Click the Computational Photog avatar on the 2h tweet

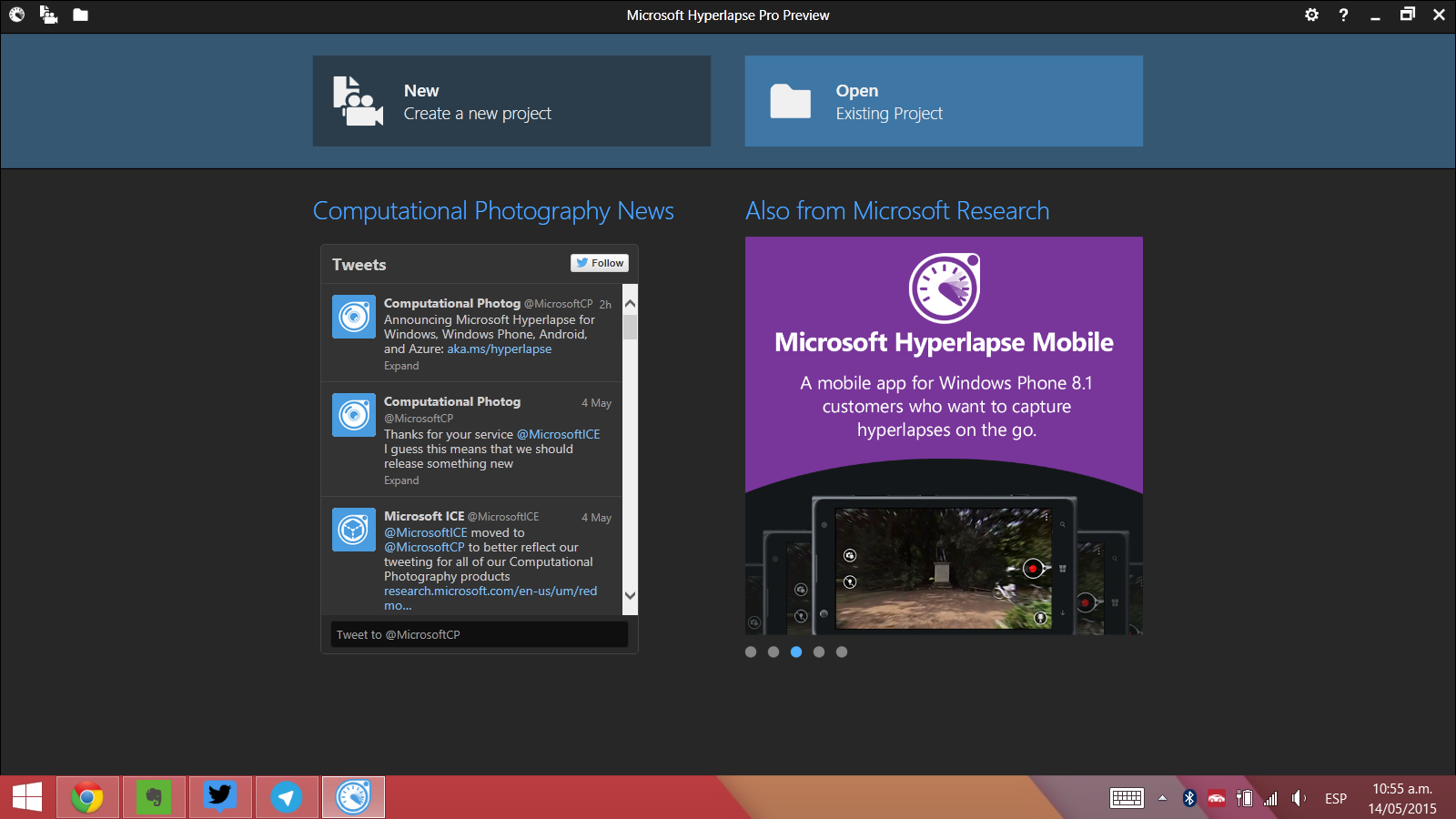(x=354, y=317)
